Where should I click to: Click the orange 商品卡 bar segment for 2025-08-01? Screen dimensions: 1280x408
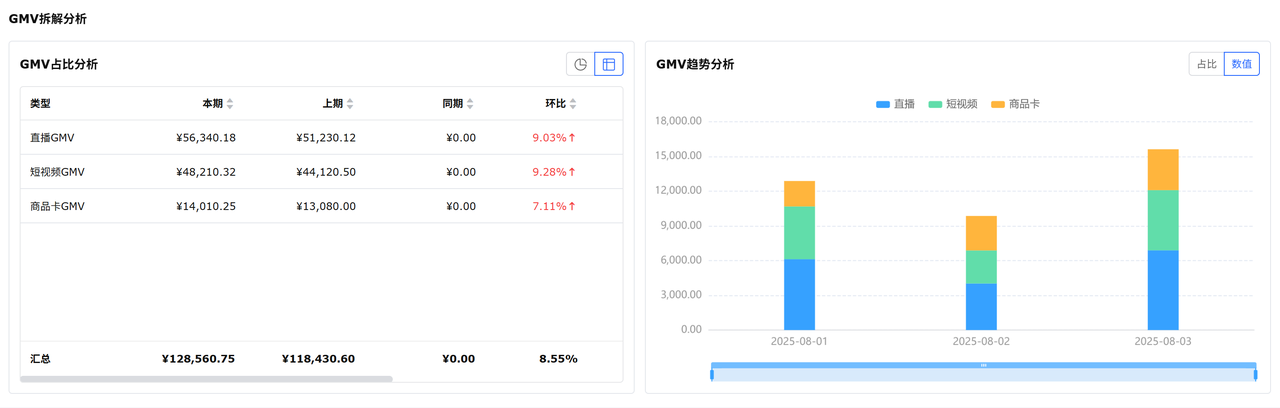[799, 194]
